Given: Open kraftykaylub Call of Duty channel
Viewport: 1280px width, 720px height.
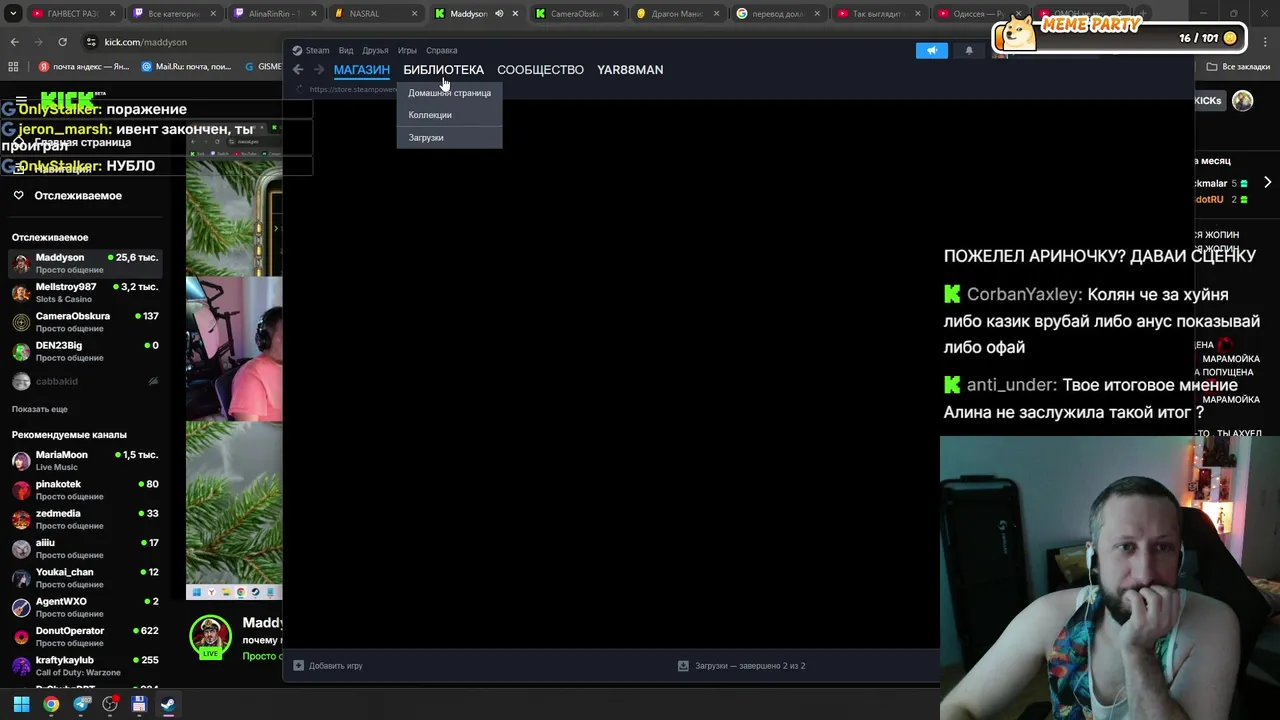Looking at the screenshot, I should 87,665.
